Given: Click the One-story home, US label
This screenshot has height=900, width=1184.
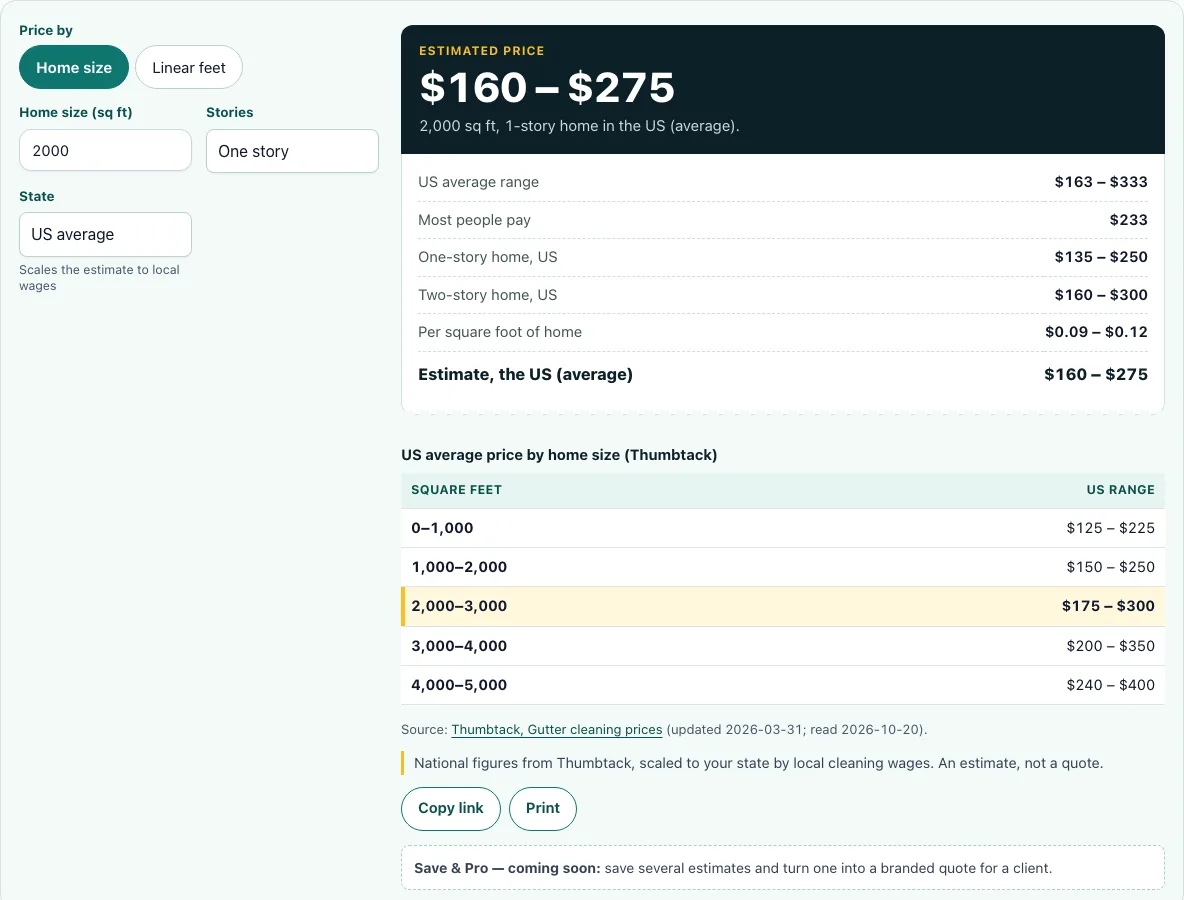Looking at the screenshot, I should (488, 257).
